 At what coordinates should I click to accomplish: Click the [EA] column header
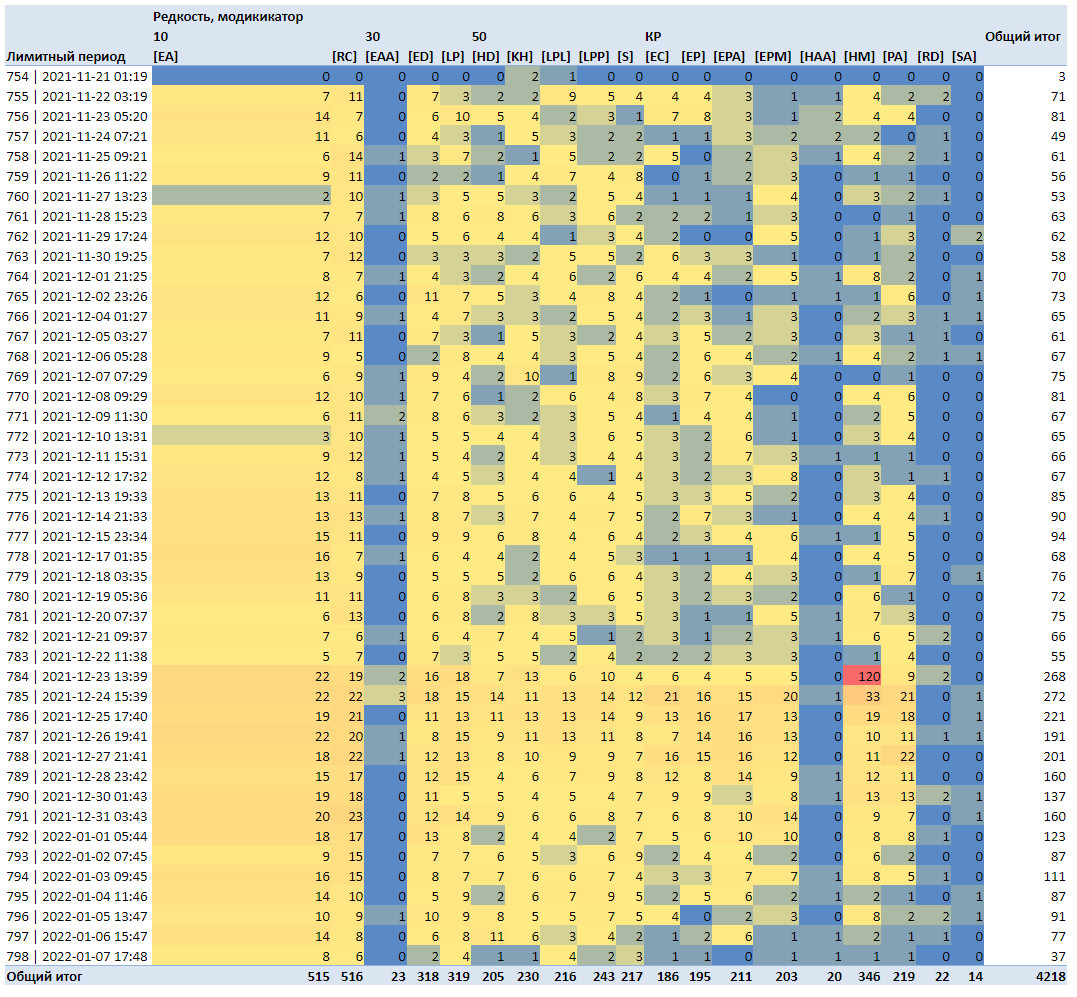pos(166,56)
